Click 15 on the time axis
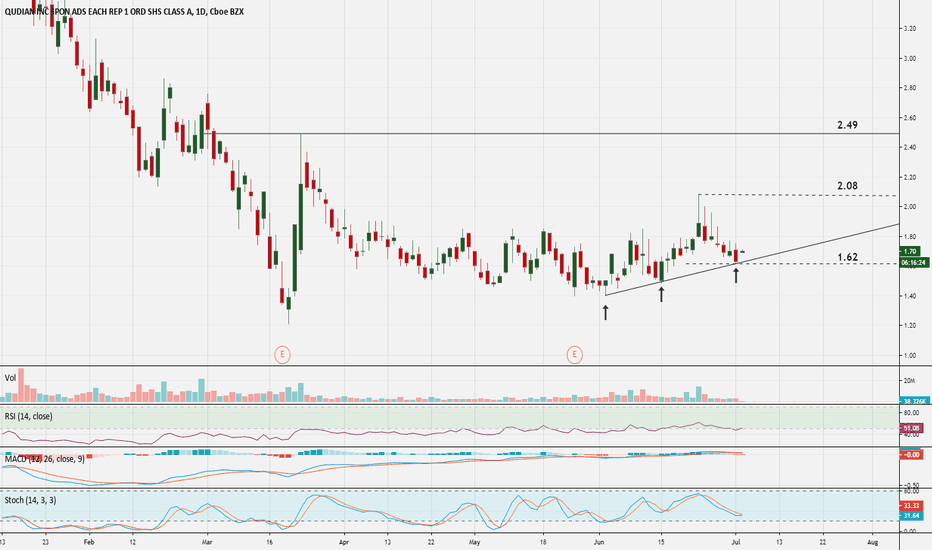Viewport: 932px width, 550px height. 661,542
